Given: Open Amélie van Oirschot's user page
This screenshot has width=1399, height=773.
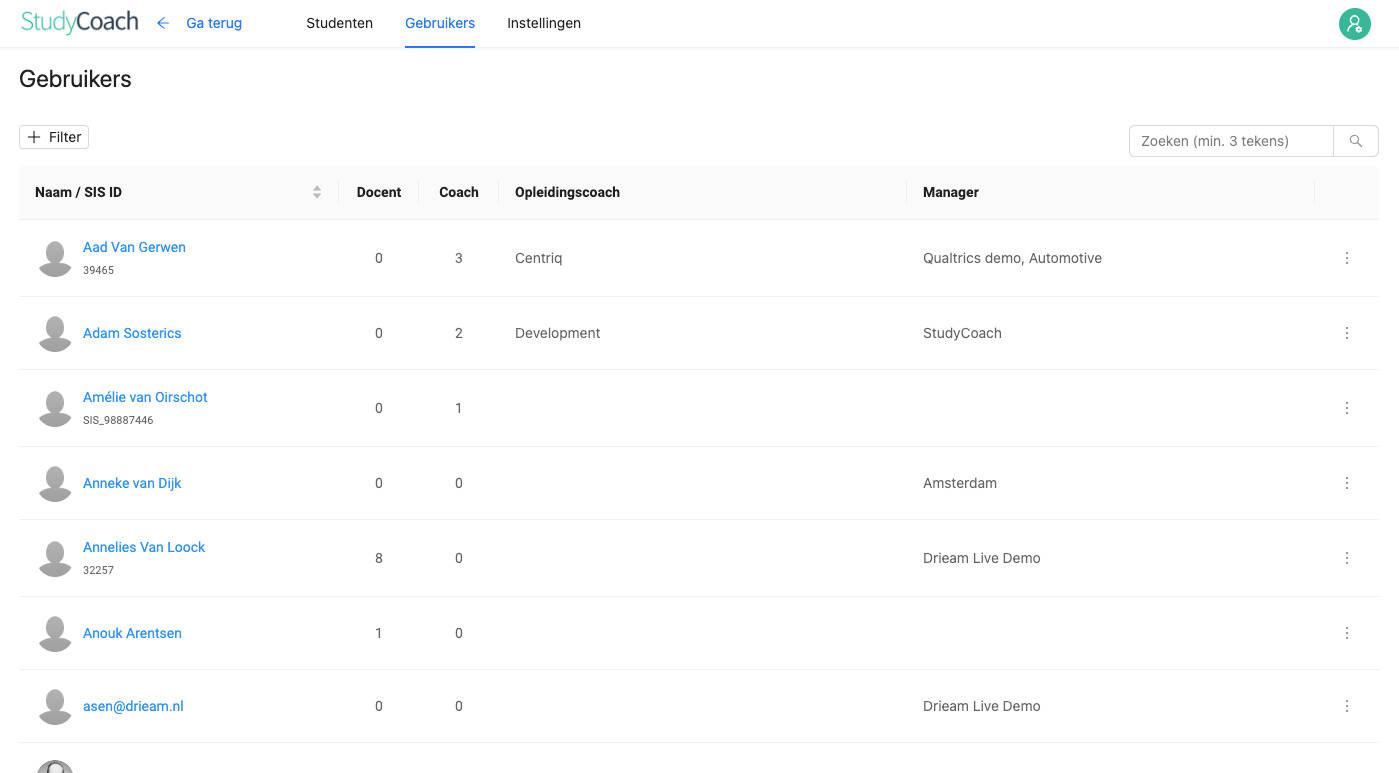Looking at the screenshot, I should click(145, 397).
